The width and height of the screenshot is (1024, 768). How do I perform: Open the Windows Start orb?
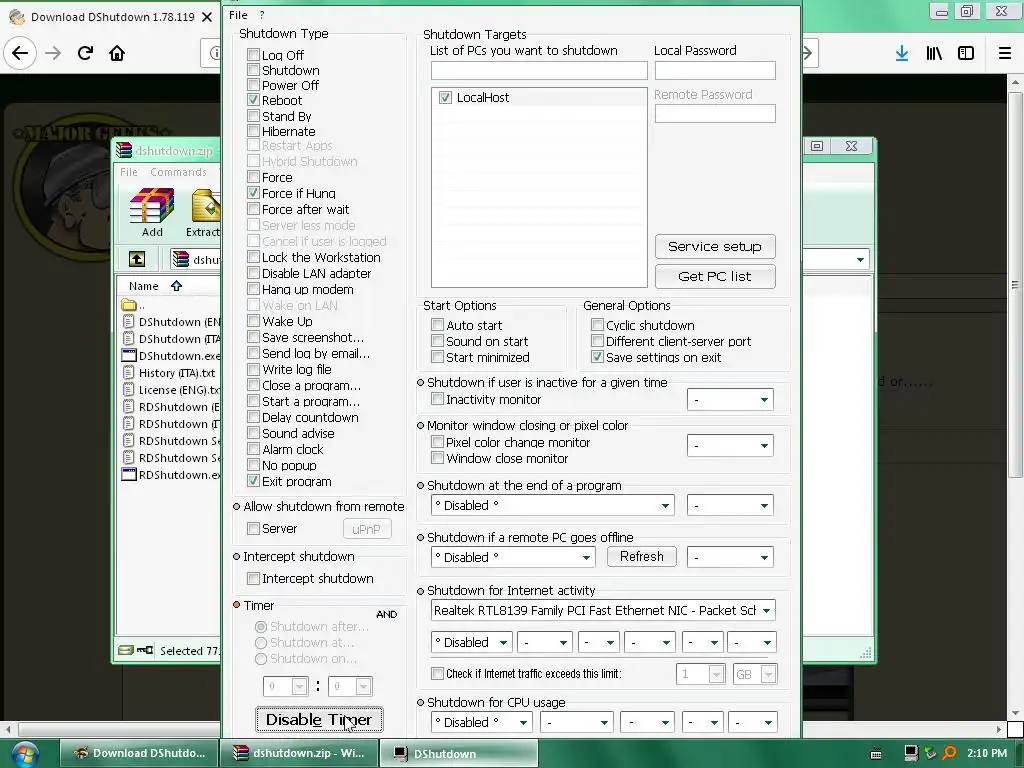(24, 754)
